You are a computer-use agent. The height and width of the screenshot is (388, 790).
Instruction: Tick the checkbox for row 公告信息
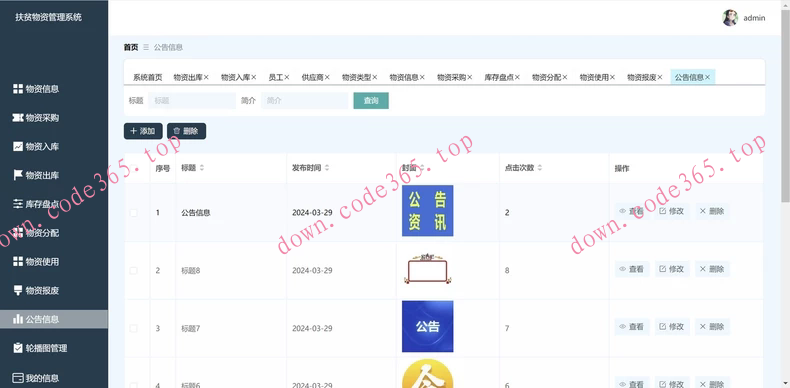(x=134, y=213)
